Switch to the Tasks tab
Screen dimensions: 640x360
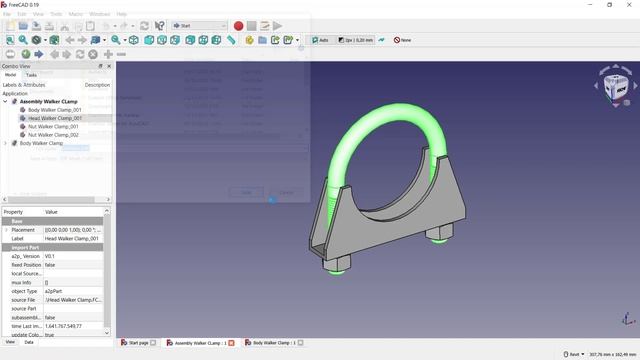pyautogui.click(x=31, y=75)
